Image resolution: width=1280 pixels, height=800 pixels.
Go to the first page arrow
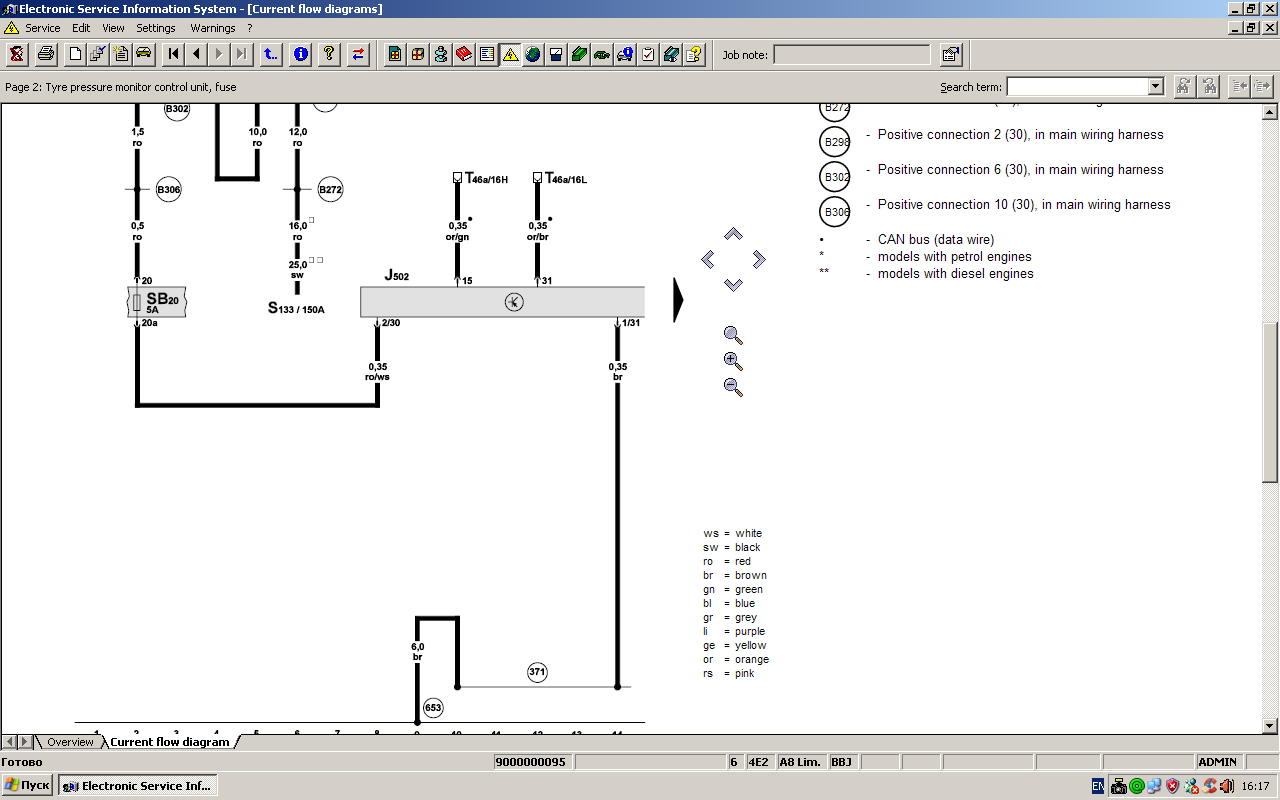173,54
